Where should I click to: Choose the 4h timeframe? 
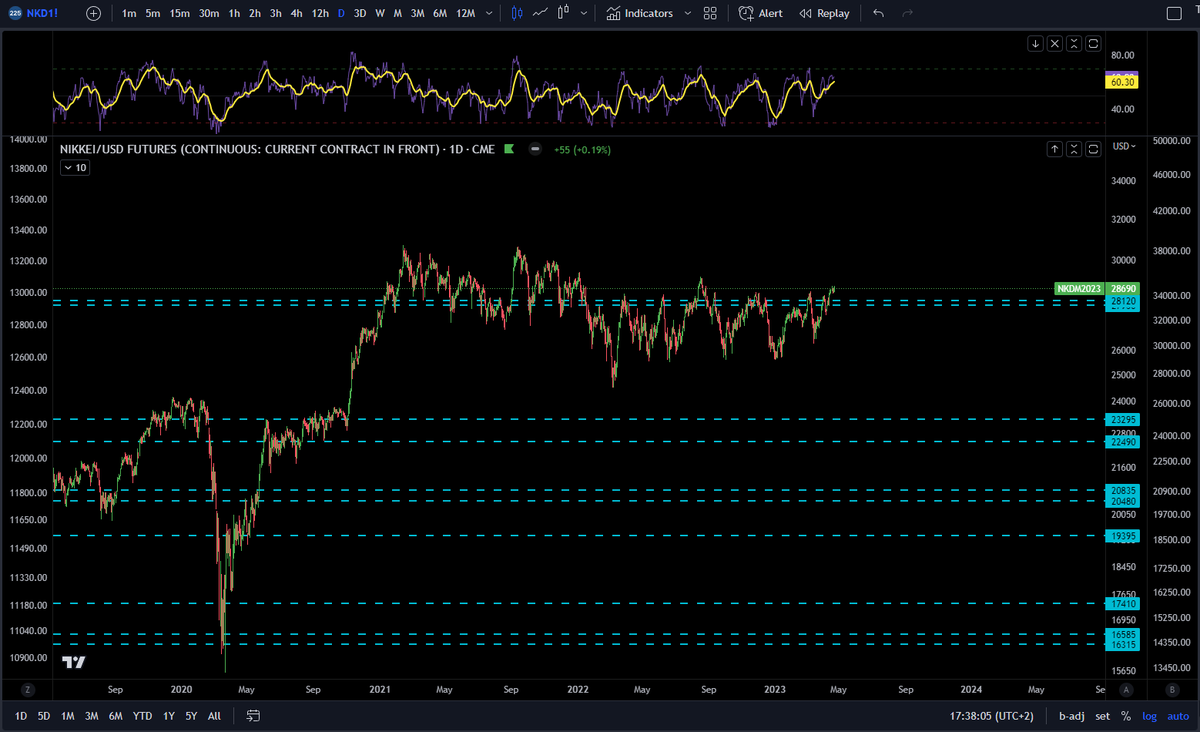point(297,13)
